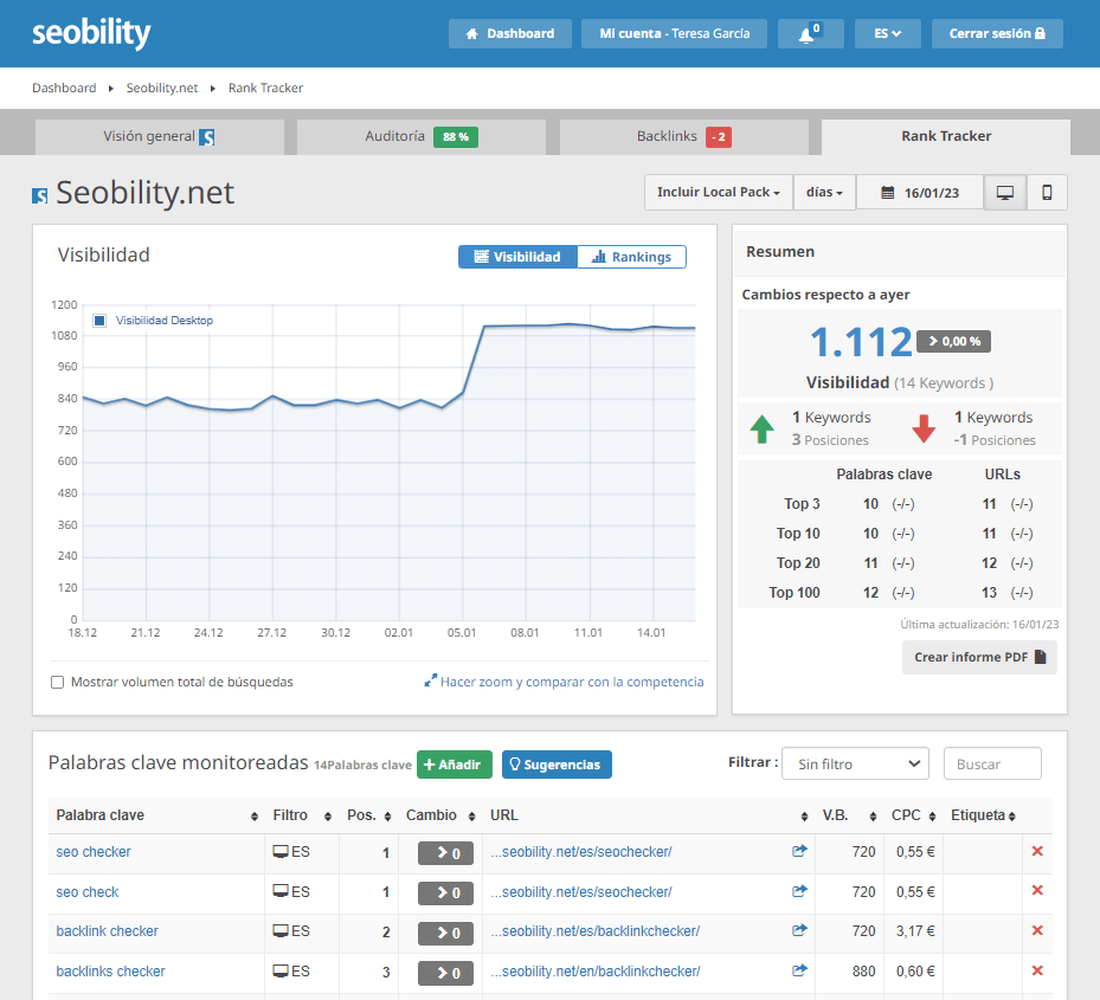Go to Dashboard breadcrumb
The image size is (1100, 1000).
[64, 88]
